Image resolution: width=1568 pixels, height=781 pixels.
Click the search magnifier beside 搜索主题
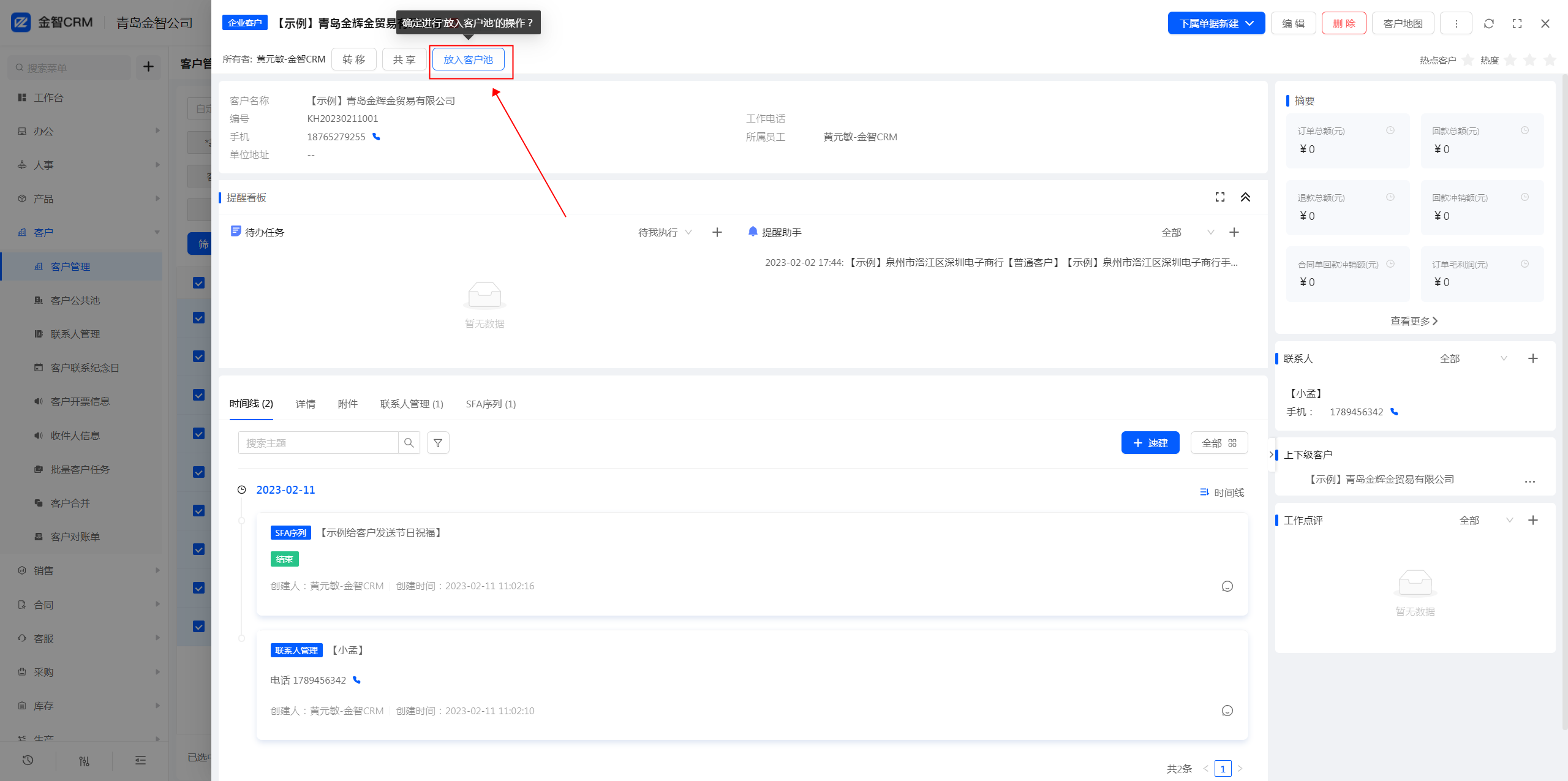click(409, 443)
